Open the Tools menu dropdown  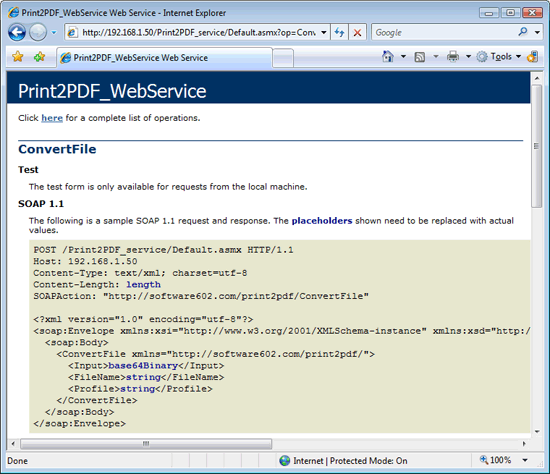pos(498,56)
